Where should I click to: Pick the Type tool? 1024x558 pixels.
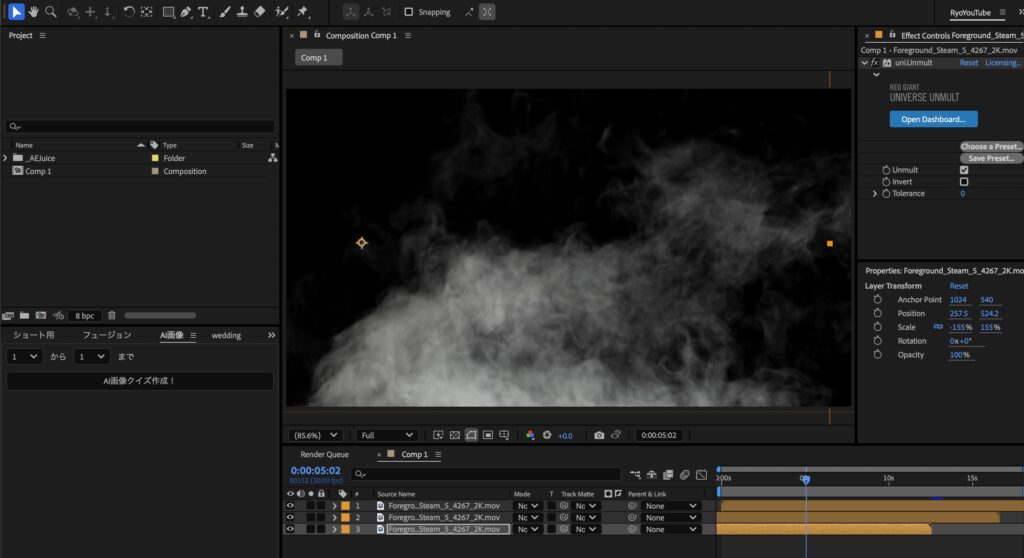[203, 12]
